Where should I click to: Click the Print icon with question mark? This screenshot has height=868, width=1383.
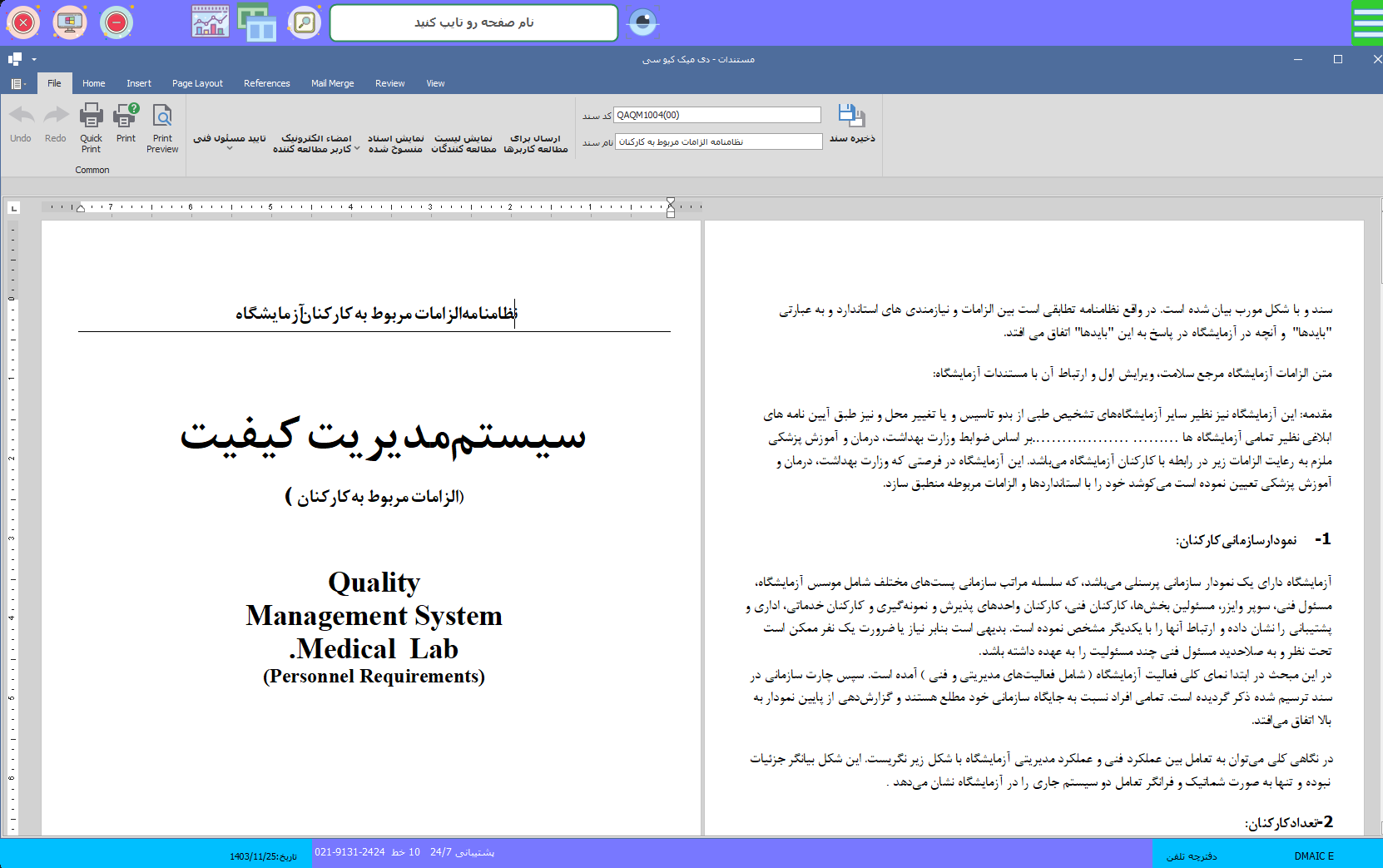click(x=126, y=117)
